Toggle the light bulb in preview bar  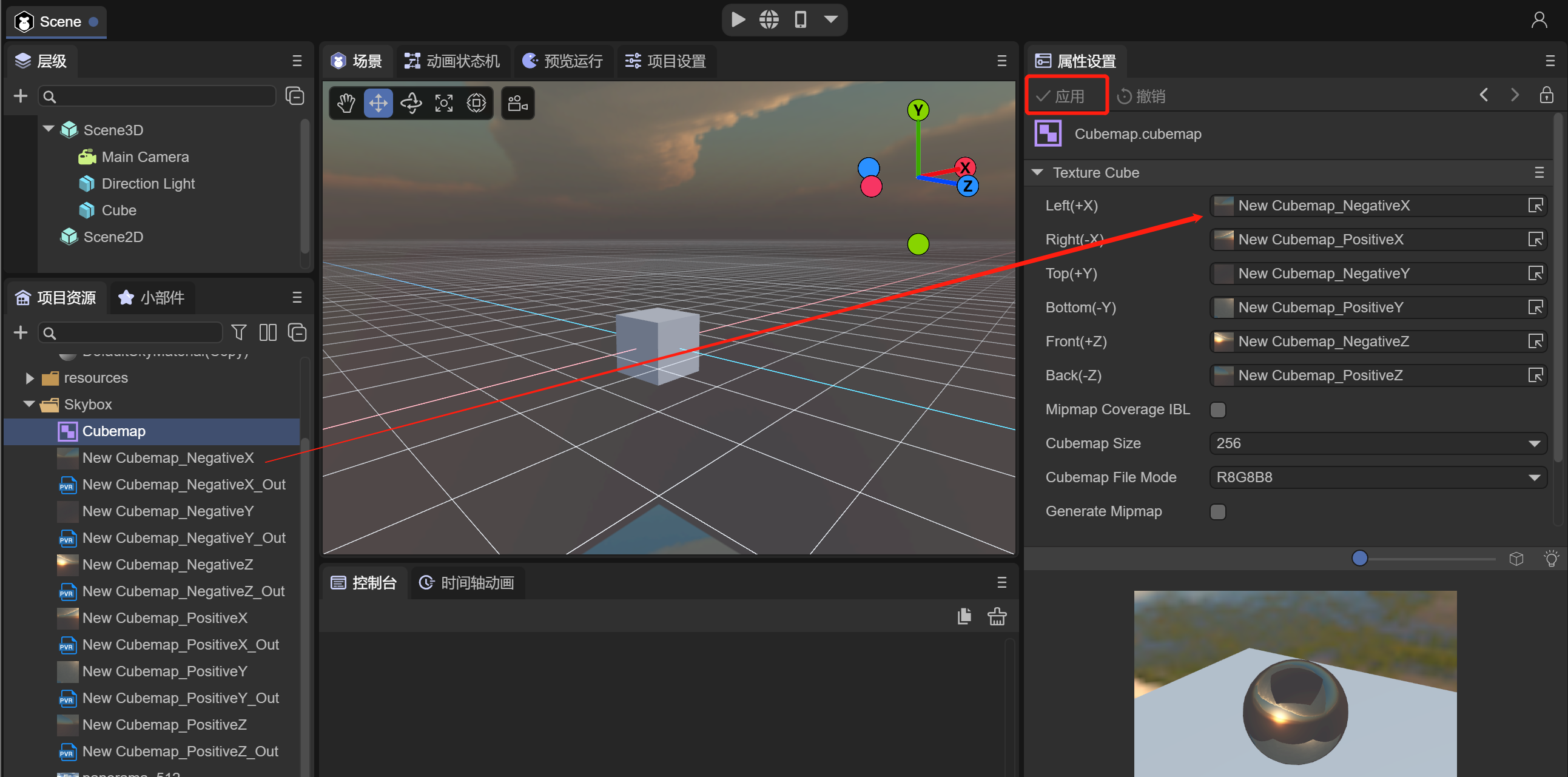[1551, 559]
